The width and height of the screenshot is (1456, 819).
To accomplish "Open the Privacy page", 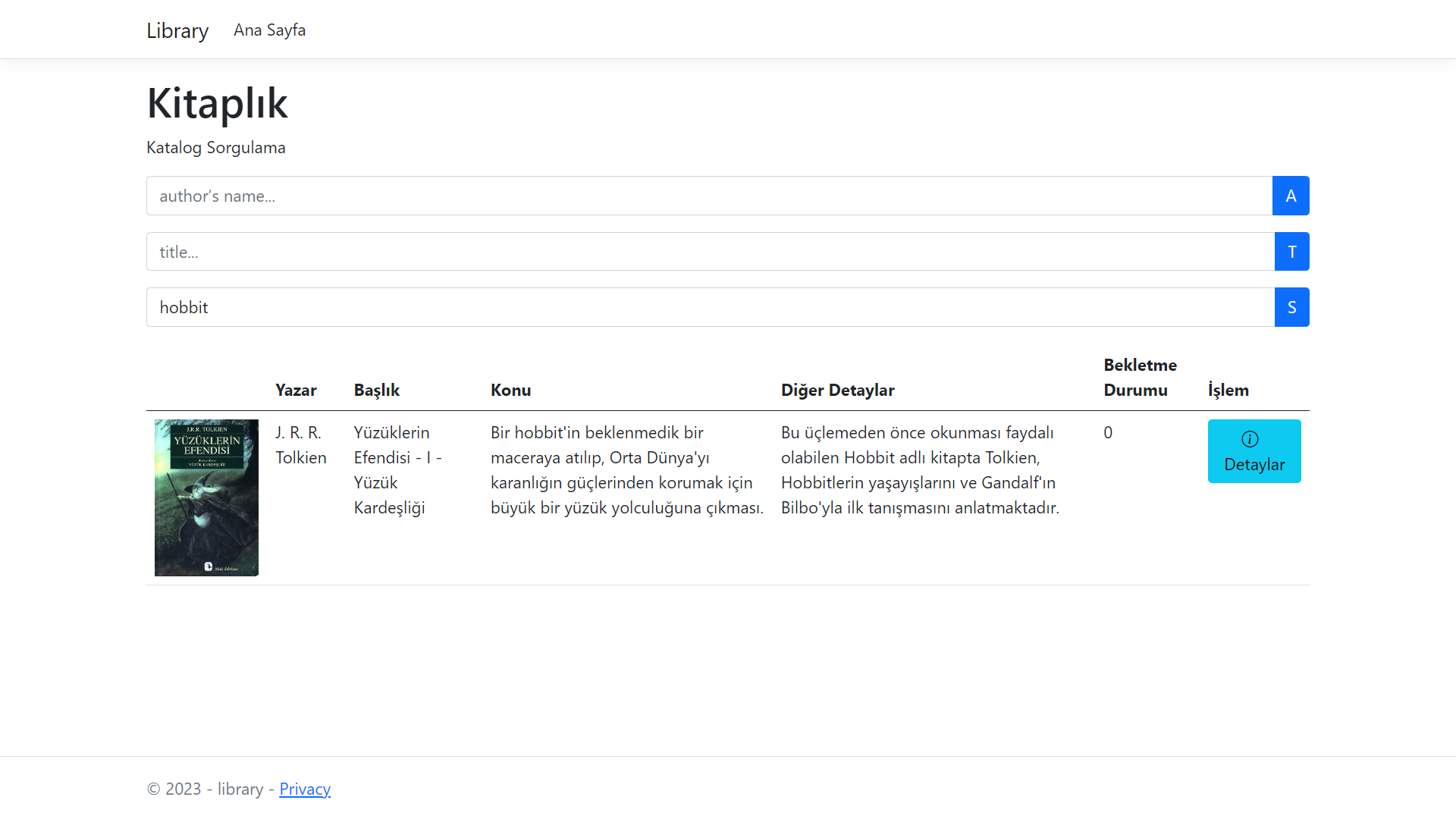I will point(305,789).
